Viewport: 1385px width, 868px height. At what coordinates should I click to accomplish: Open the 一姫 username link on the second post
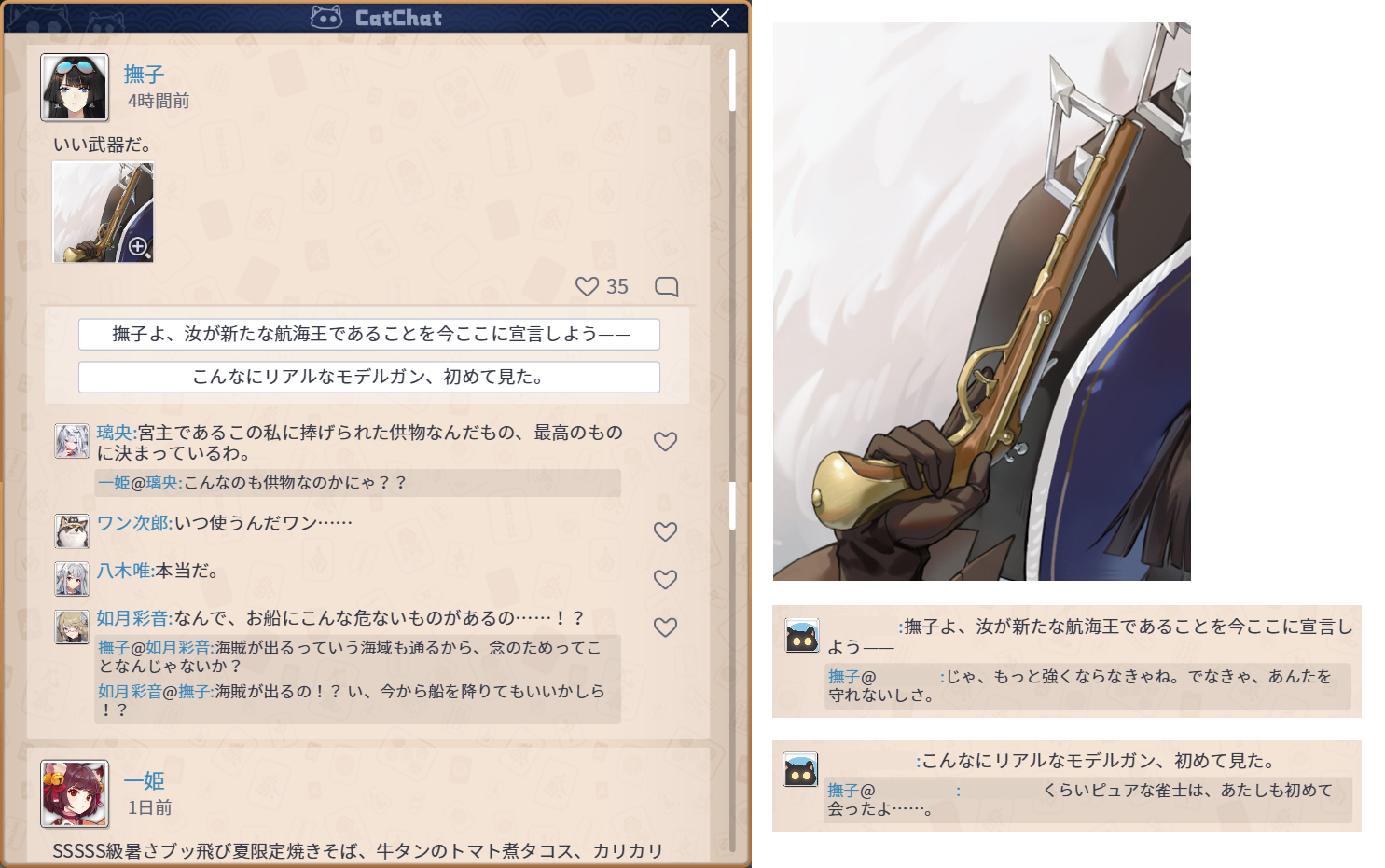point(144,780)
